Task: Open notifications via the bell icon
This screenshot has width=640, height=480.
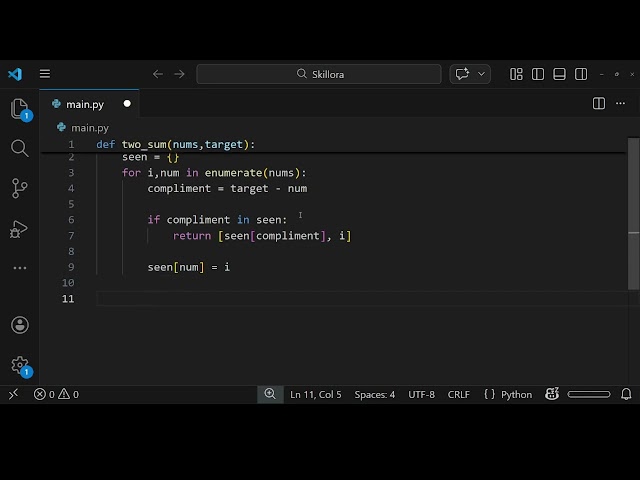Action: click(626, 394)
